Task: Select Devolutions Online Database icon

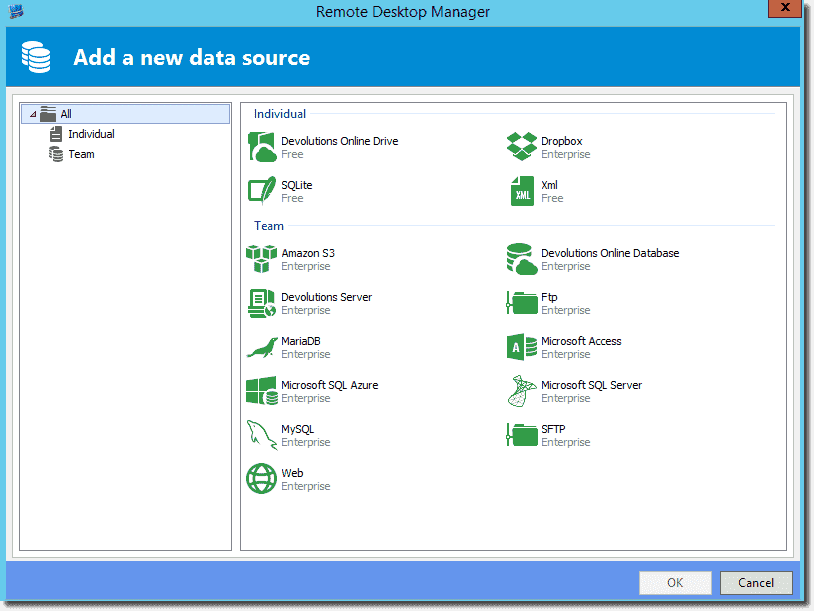Action: click(522, 259)
